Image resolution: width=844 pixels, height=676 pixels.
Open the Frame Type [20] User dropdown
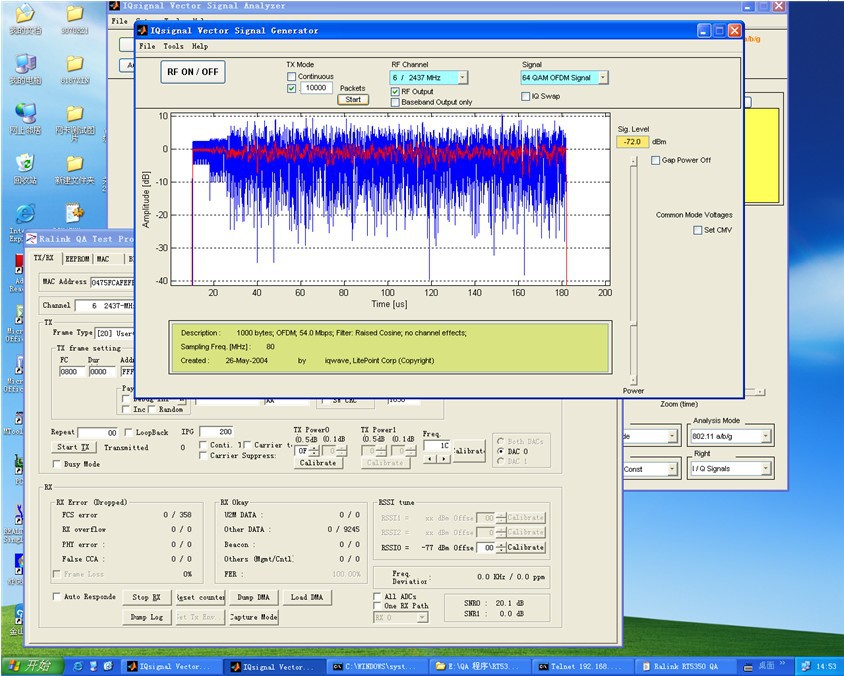pyautogui.click(x=115, y=333)
